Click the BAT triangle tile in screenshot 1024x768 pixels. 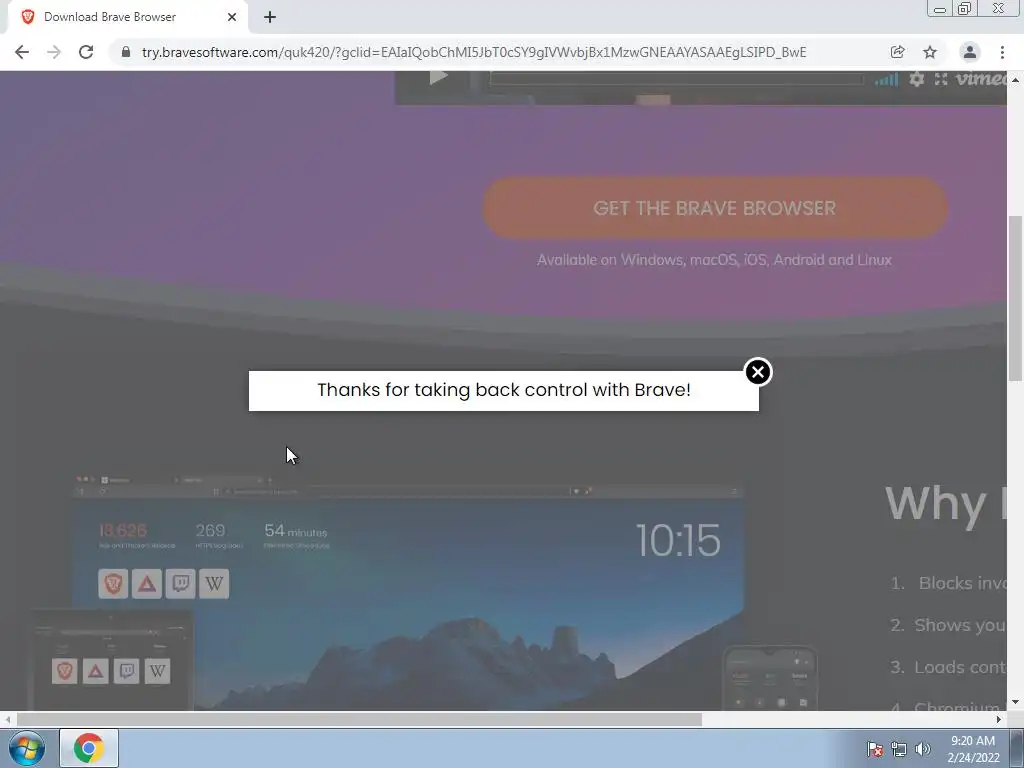coord(147,583)
